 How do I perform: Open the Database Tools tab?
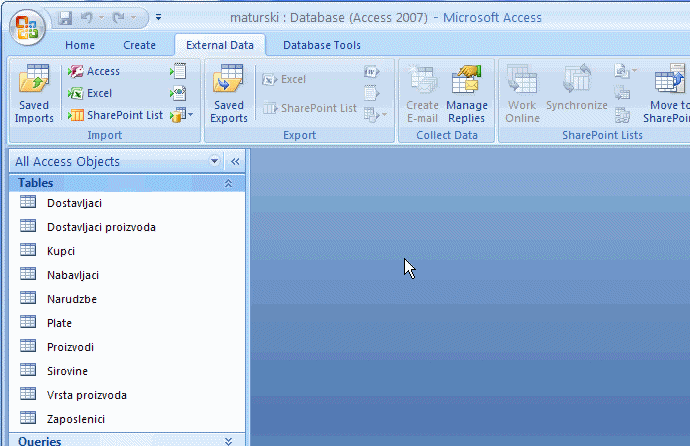(322, 45)
